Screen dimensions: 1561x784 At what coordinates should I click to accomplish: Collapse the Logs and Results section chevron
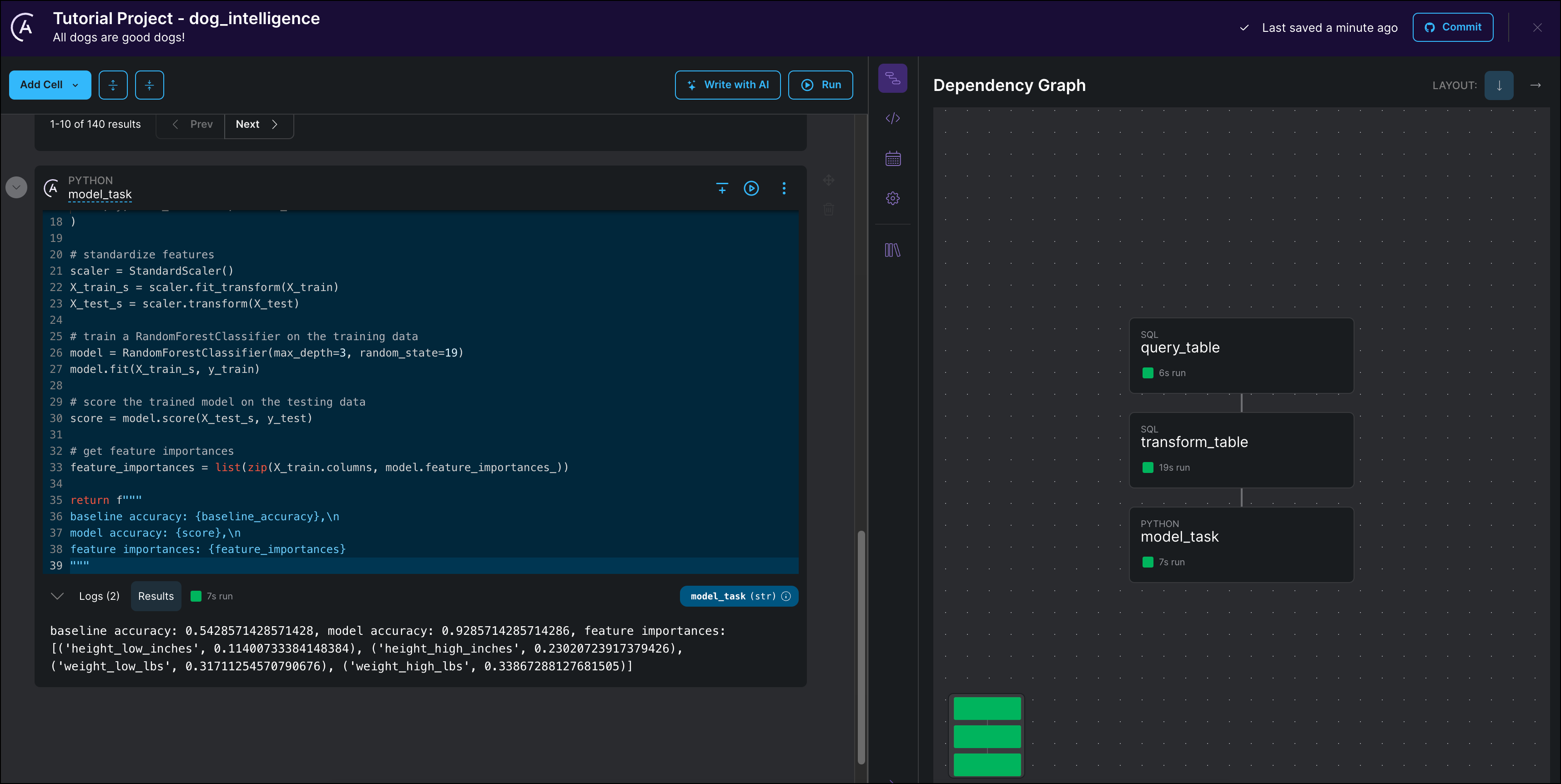tap(57, 596)
